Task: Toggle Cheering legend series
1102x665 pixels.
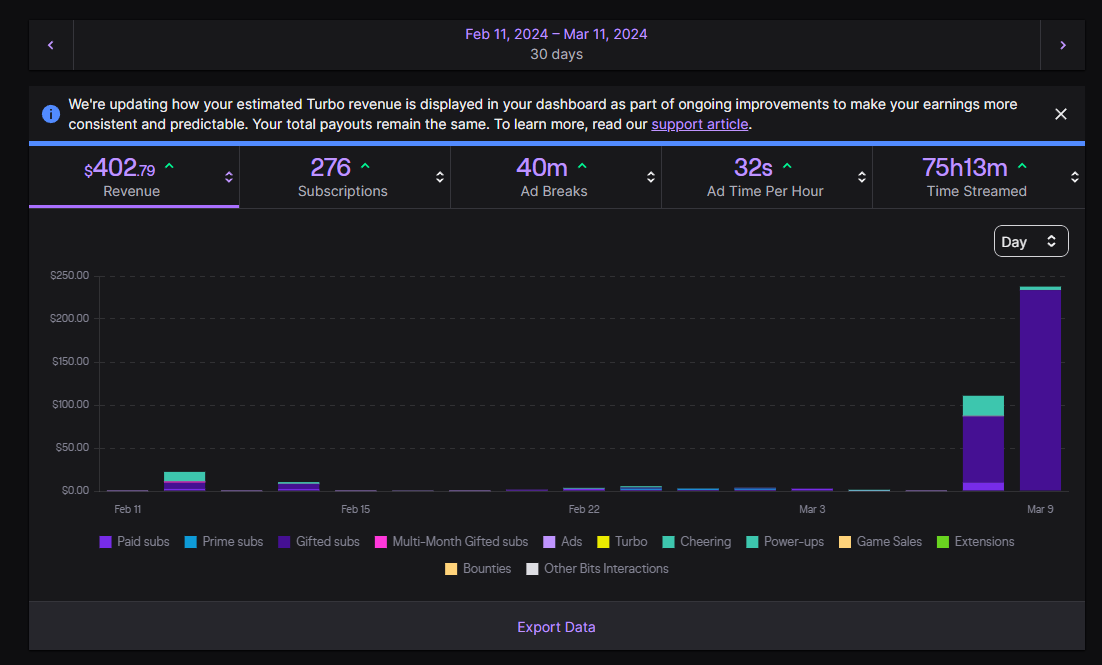Action: [x=696, y=542]
